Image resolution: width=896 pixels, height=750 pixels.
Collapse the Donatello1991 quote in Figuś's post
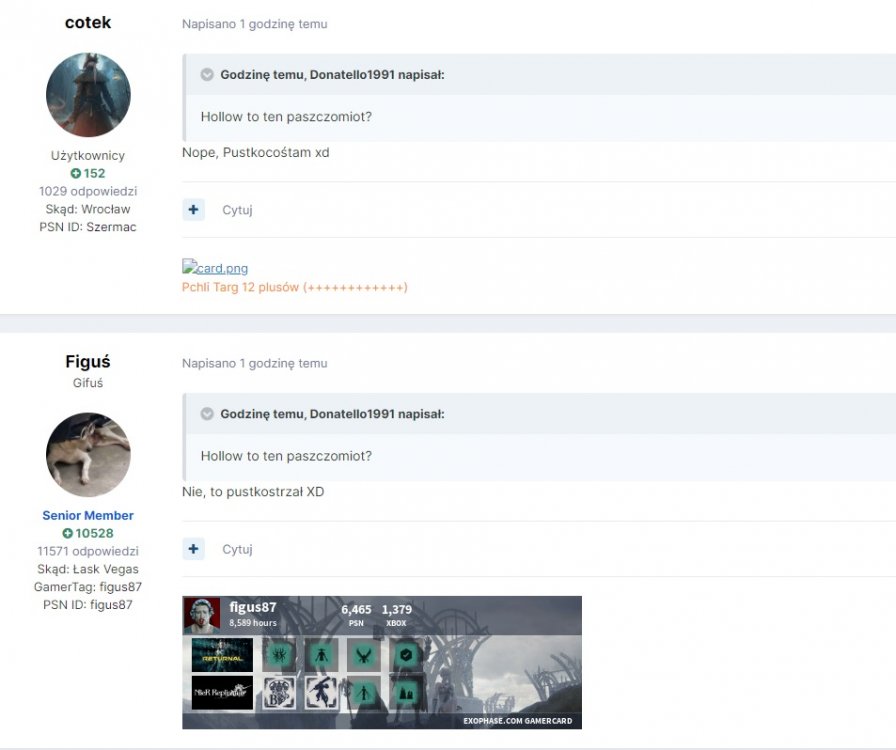pos(207,414)
